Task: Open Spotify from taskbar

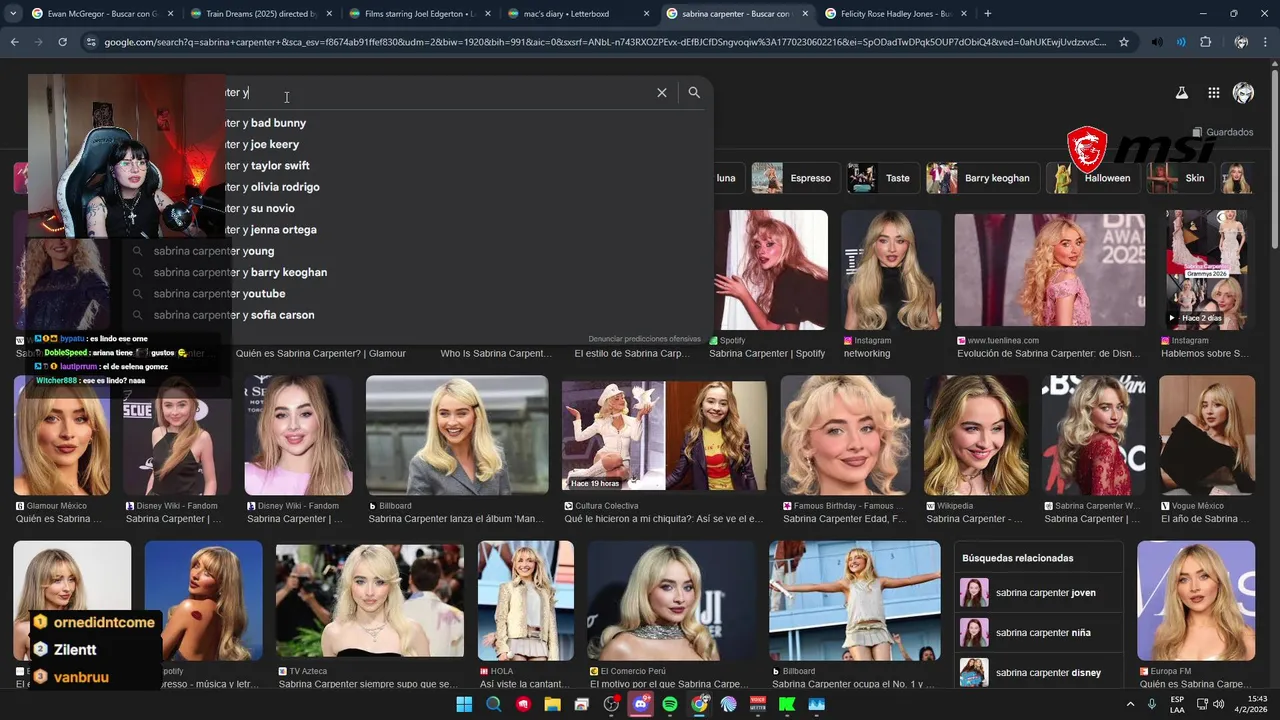Action: pos(670,704)
